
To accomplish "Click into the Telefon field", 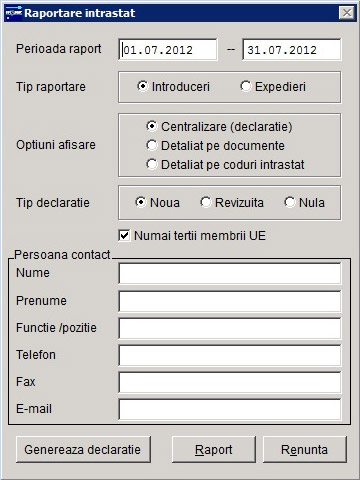I will (x=230, y=355).
